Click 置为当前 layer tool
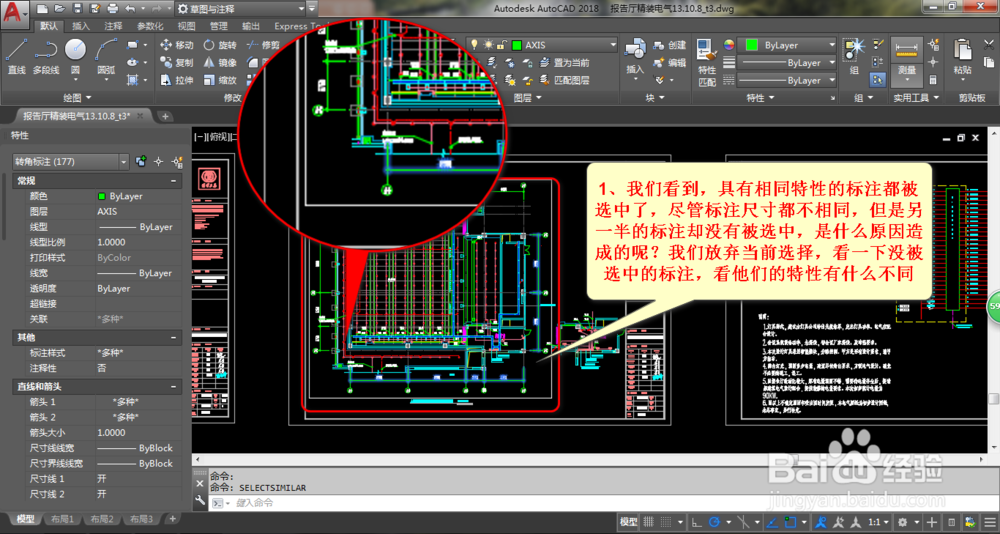 tap(564, 63)
